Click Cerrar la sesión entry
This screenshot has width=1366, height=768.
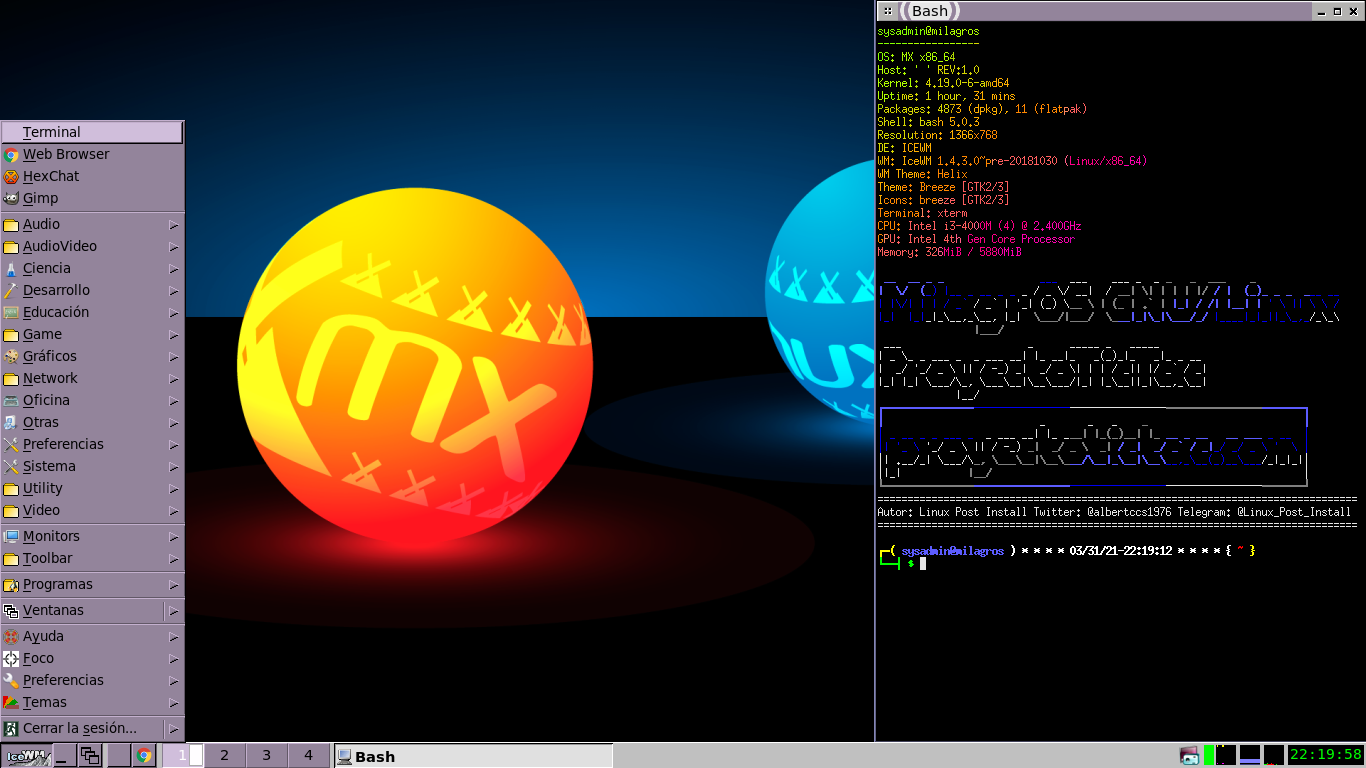(x=80, y=728)
